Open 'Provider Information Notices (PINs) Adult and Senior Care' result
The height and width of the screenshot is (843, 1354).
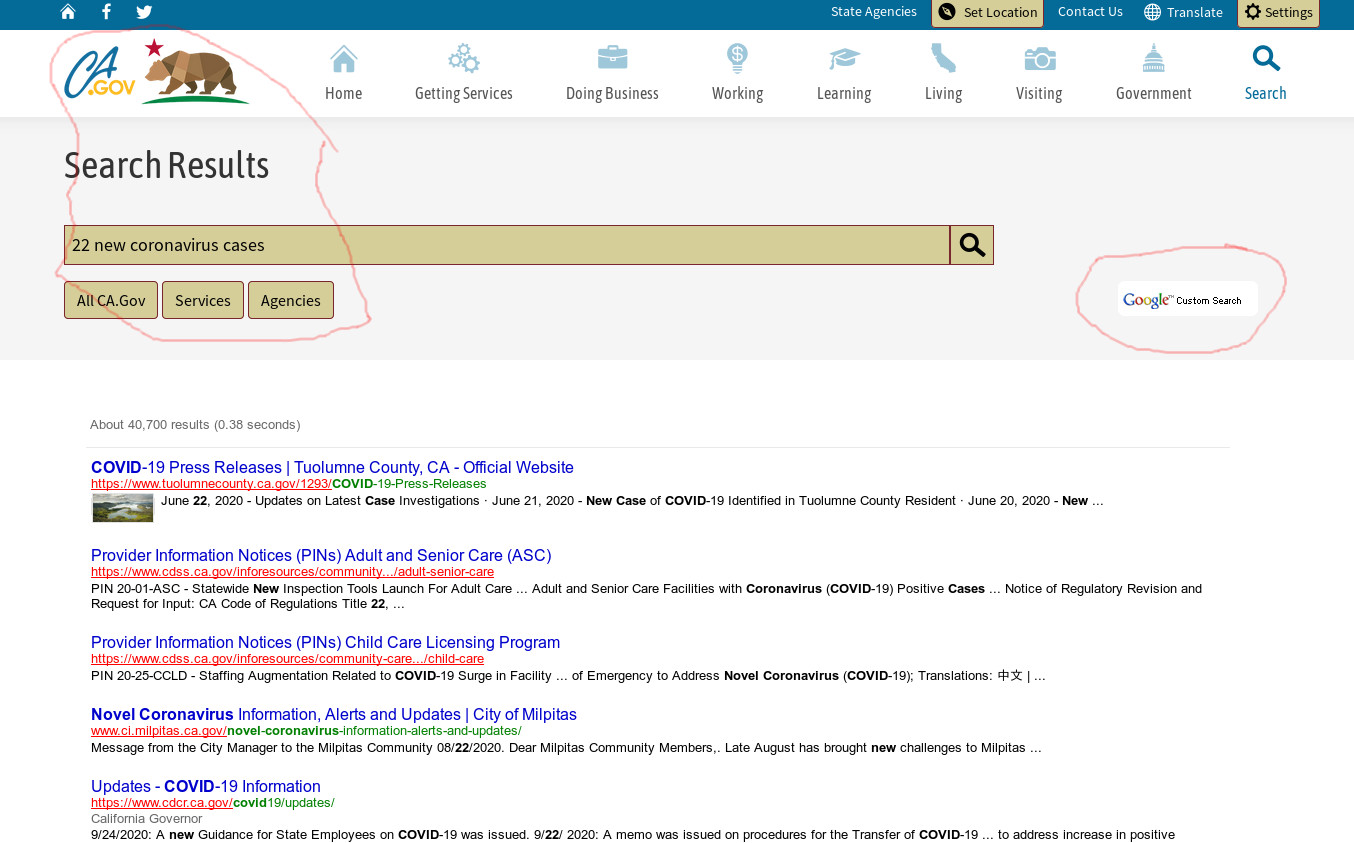(321, 555)
